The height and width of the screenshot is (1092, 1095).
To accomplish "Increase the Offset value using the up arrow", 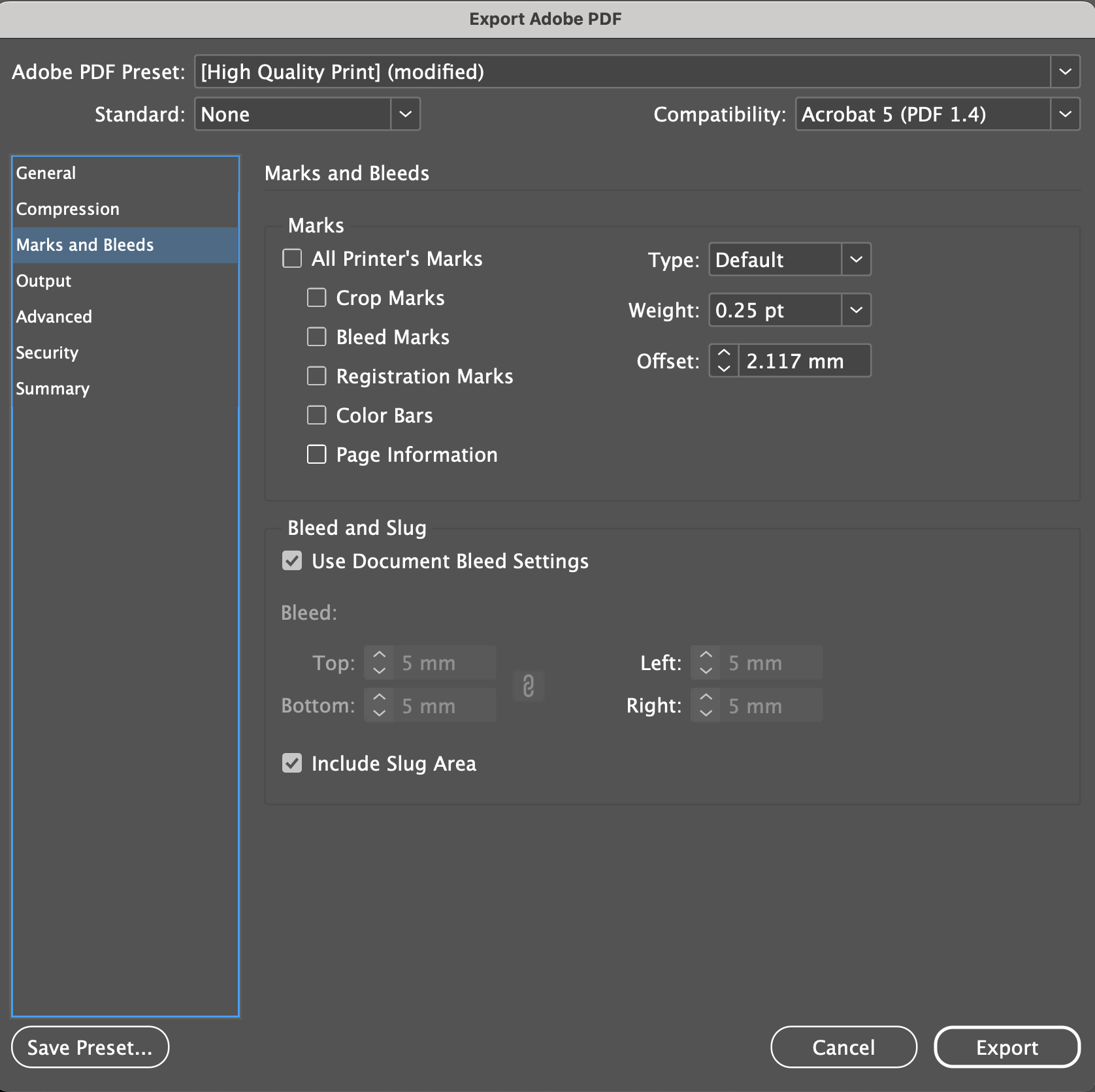I will tap(723, 351).
